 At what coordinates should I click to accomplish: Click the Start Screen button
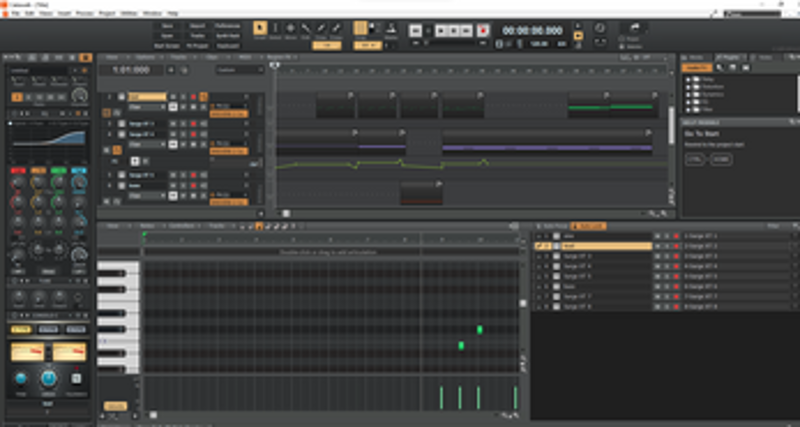click(167, 45)
